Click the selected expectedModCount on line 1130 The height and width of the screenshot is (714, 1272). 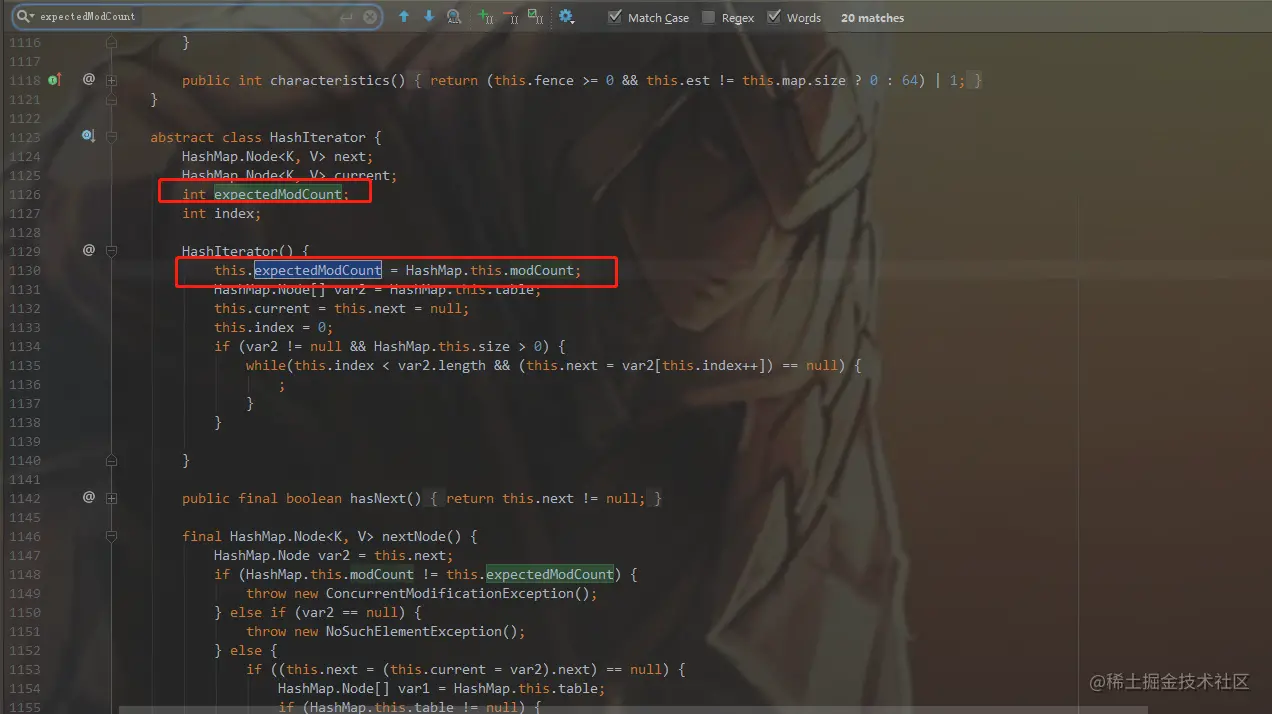[318, 270]
